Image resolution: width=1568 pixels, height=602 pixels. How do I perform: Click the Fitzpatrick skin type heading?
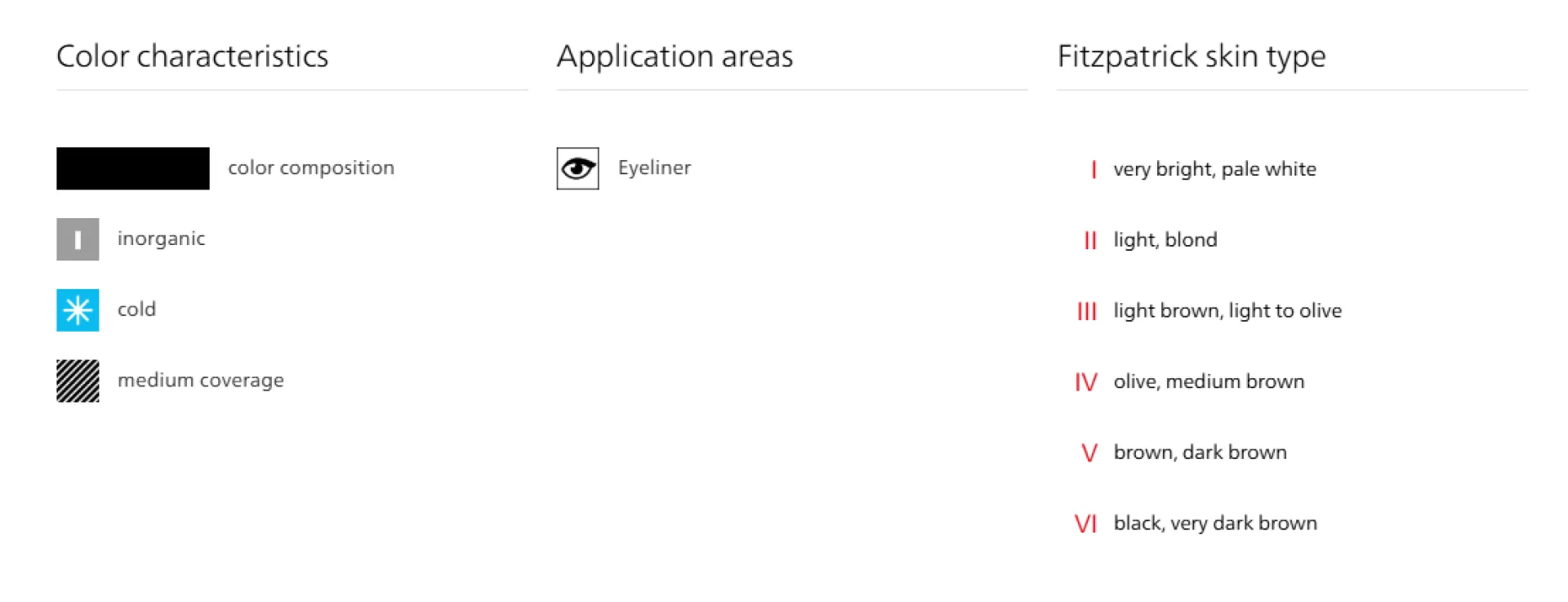click(1192, 56)
